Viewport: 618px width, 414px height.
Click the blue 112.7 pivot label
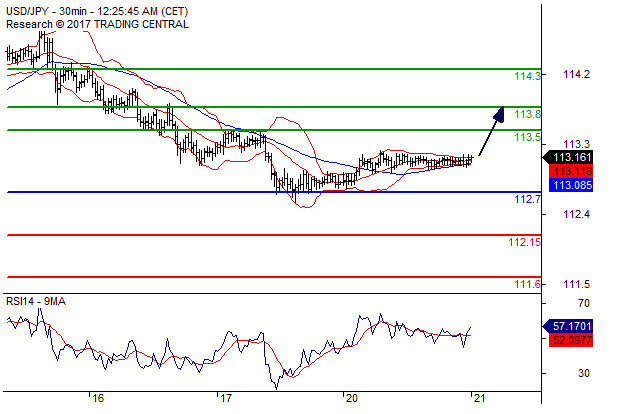(527, 199)
